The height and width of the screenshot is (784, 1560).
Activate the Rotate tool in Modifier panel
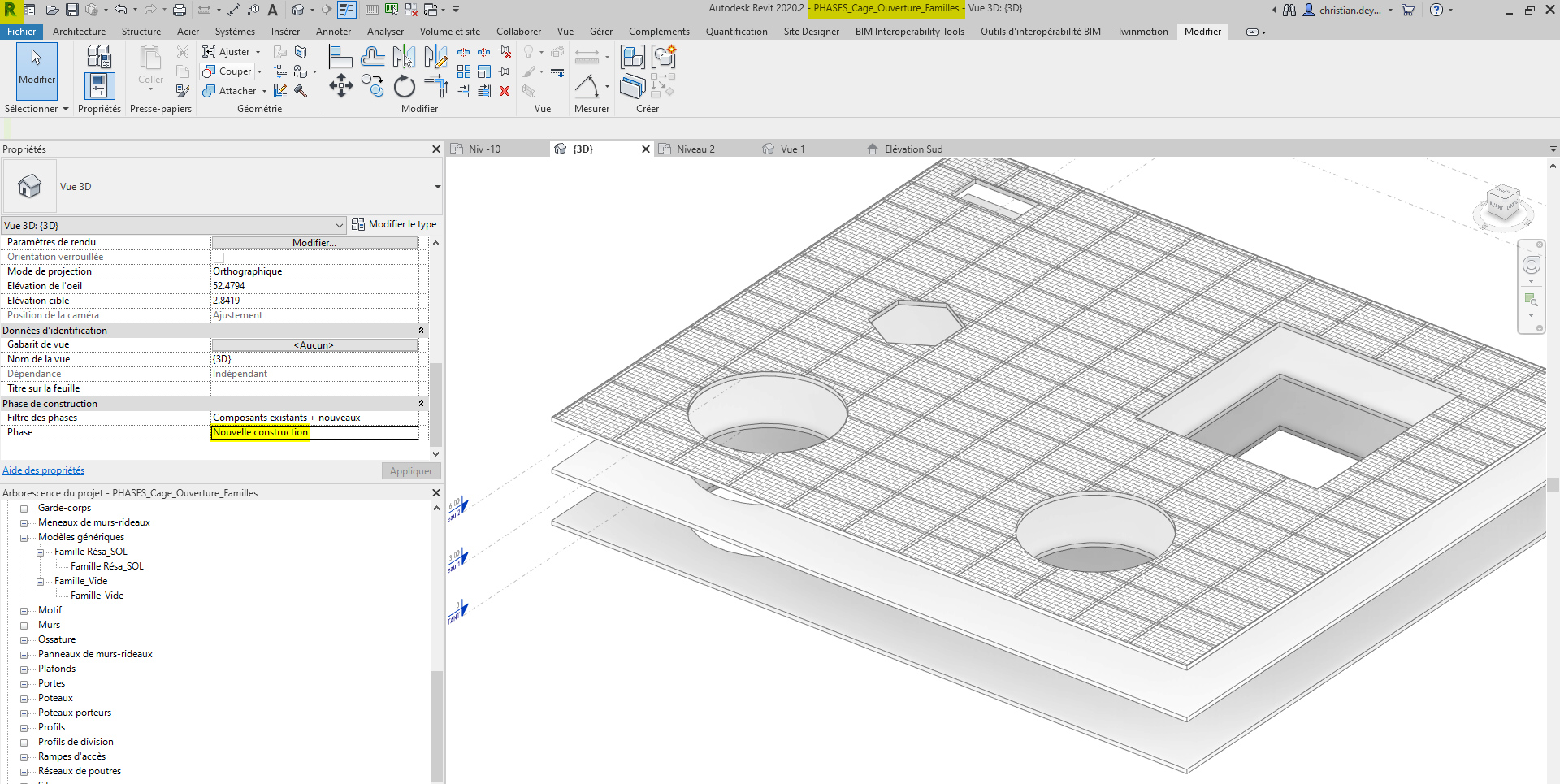click(404, 86)
